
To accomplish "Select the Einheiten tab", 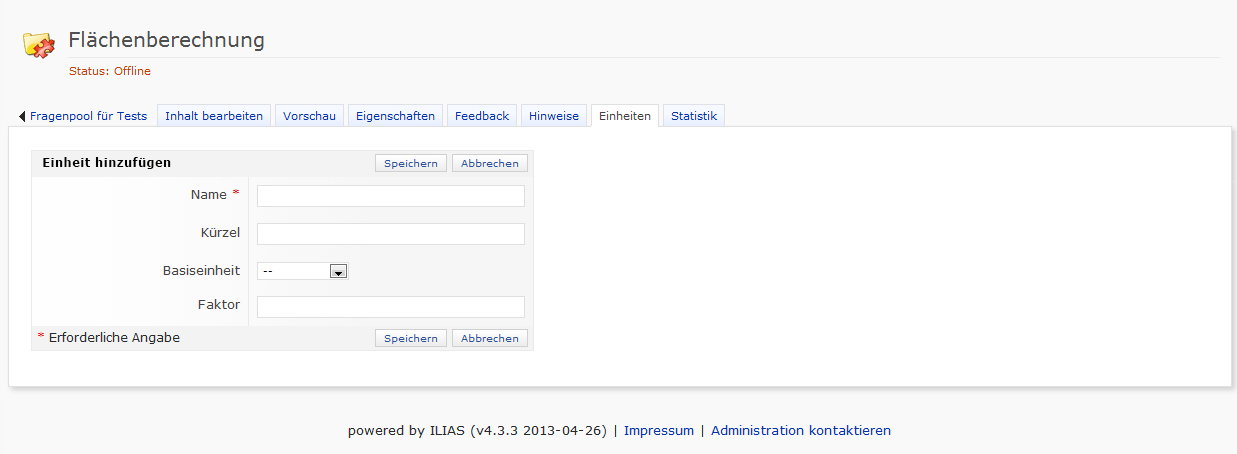I will 625,116.
